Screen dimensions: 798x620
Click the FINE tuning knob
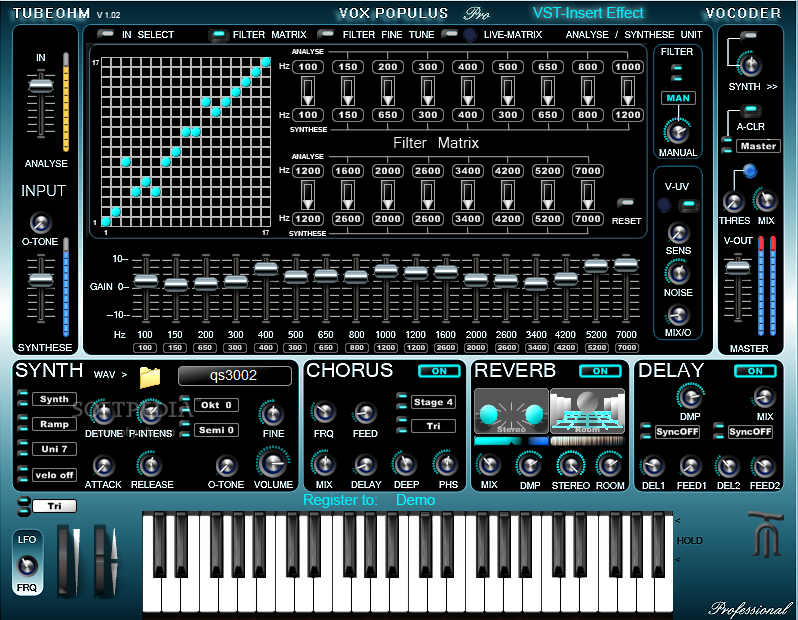coord(272,413)
